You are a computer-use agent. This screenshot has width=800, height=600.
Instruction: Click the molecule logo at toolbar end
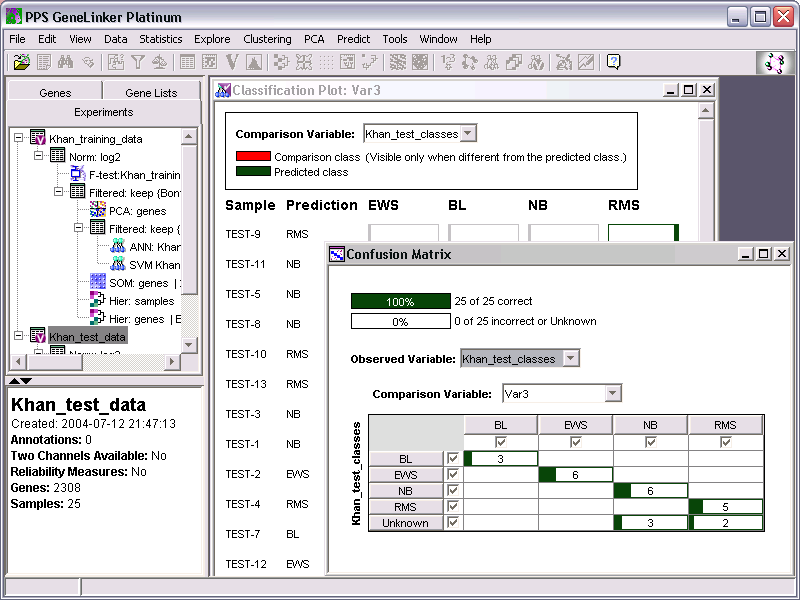tap(774, 63)
